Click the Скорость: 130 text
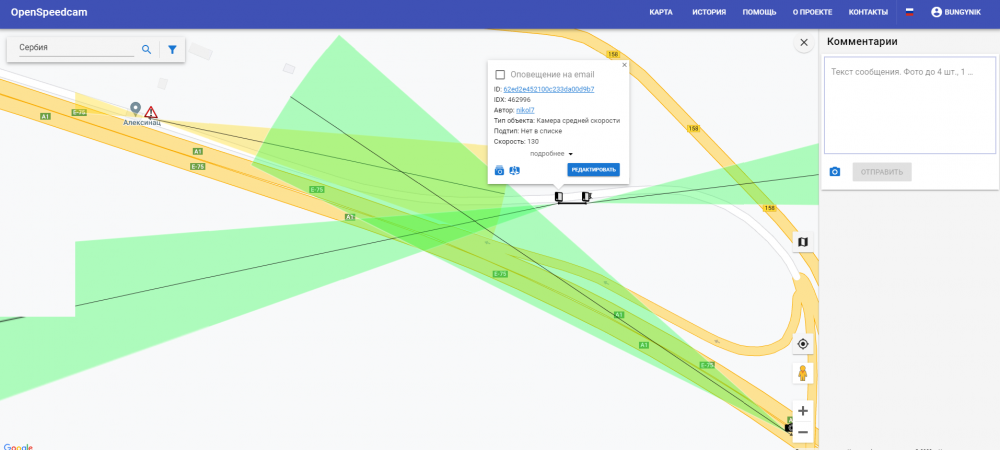 coord(516,142)
